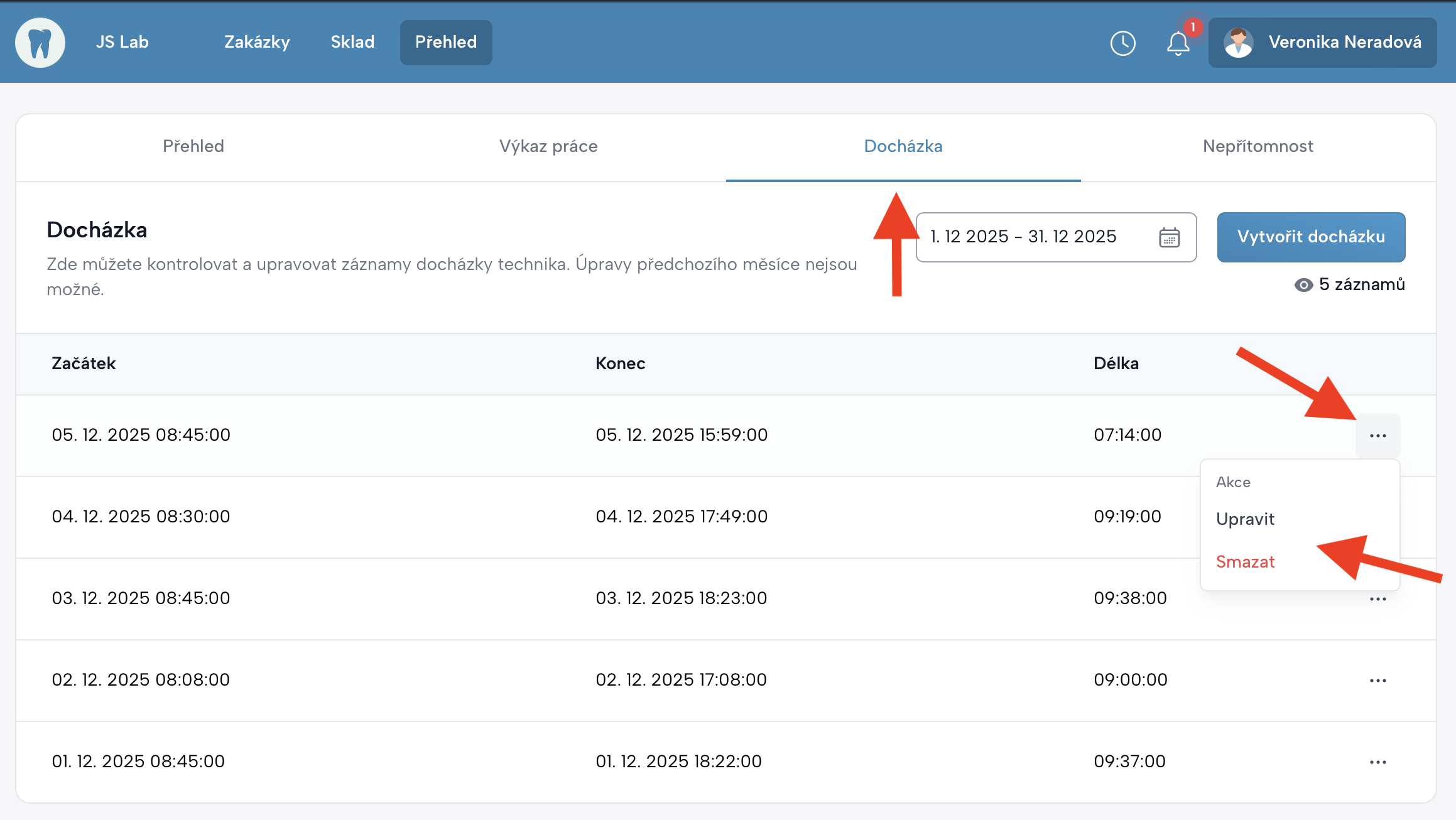Open Zakázky in the top navigation
Image resolution: width=1456 pixels, height=820 pixels.
click(257, 42)
